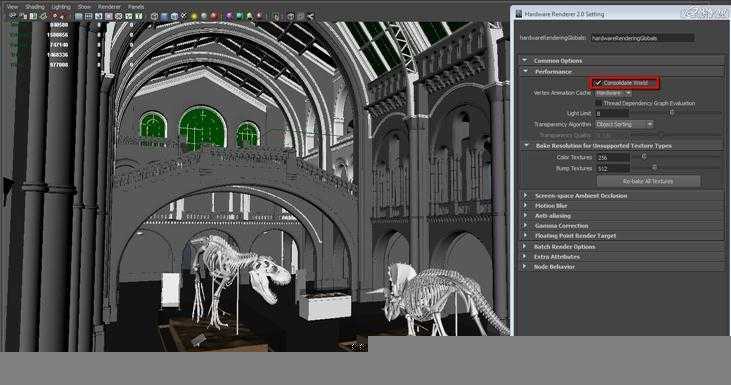Expand the Anti-aliasing section
The height and width of the screenshot is (385, 731).
pos(525,216)
